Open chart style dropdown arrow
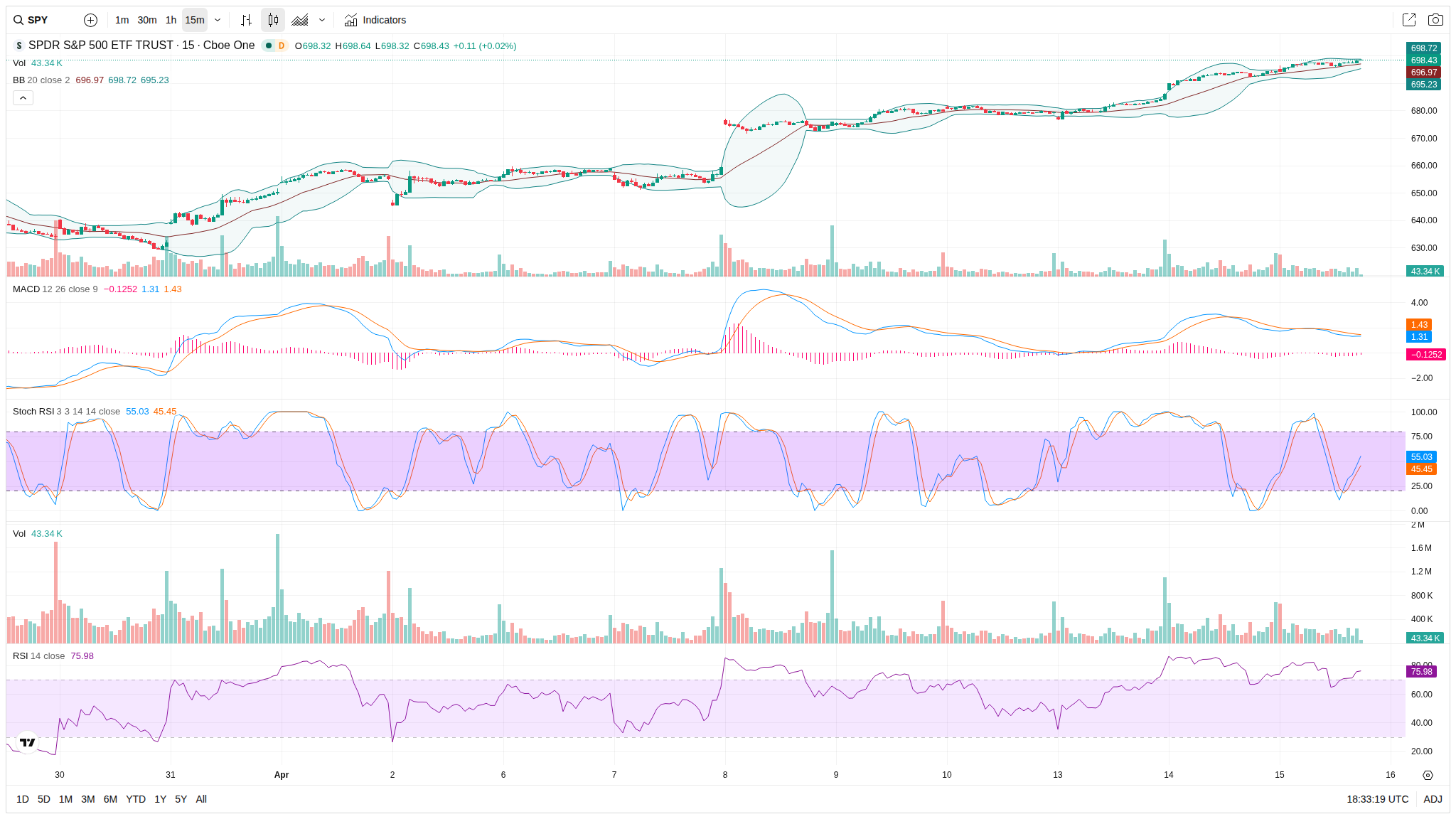The image size is (1456, 819). (x=322, y=20)
